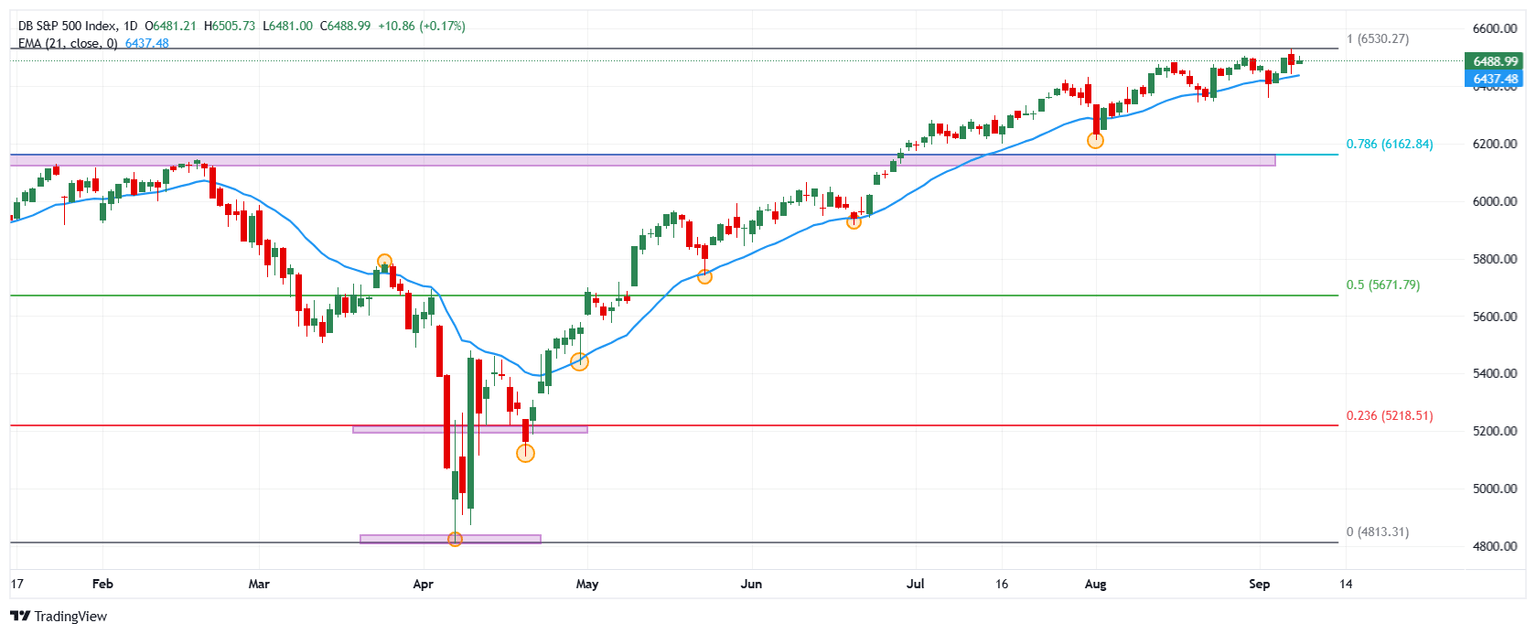The height and width of the screenshot is (634, 1536).
Task: Select the blue EMA price tag on the price axis
Action: pos(1494,77)
